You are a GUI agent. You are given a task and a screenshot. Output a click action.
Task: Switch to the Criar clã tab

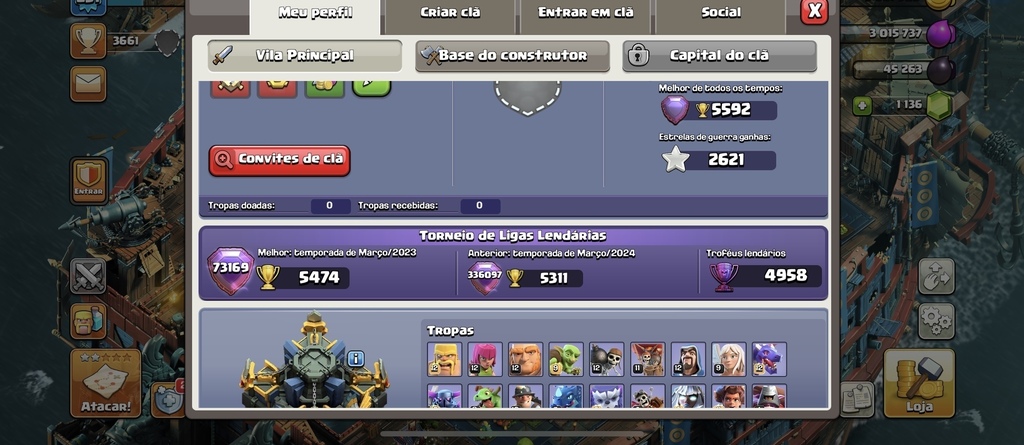(x=451, y=13)
